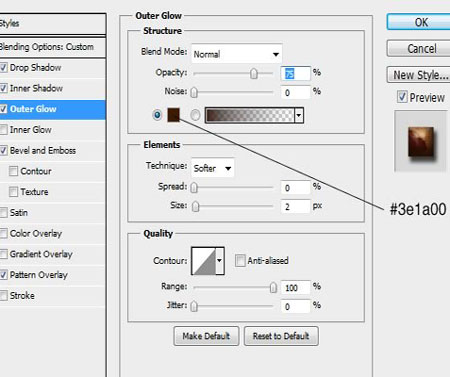Uncheck the Outer Glow checkbox
Image resolution: width=450 pixels, height=377 pixels.
coord(3,109)
